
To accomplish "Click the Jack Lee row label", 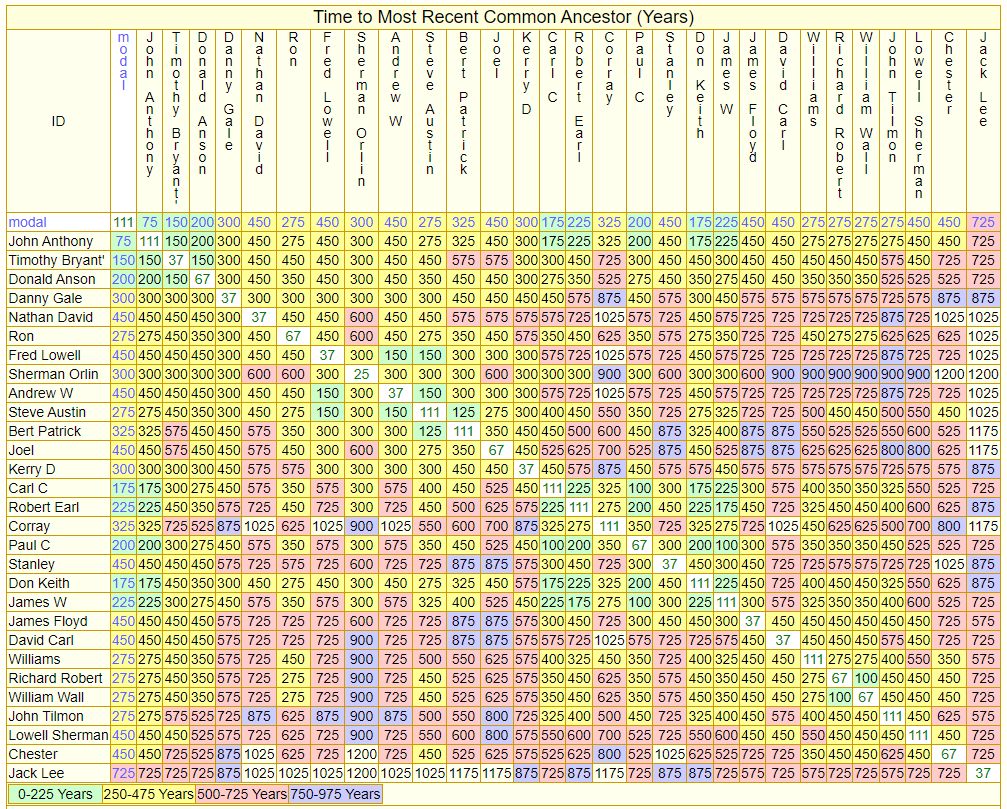I will tap(37, 773).
